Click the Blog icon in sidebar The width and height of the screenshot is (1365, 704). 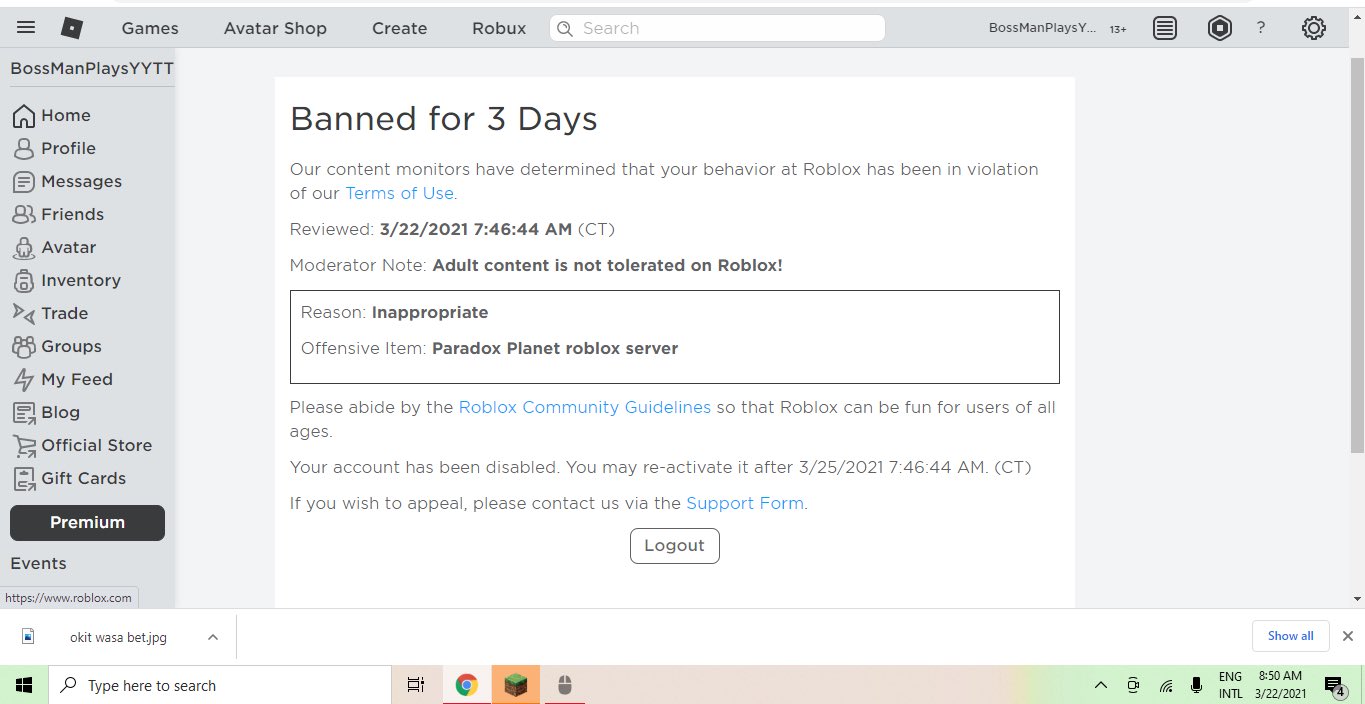point(24,413)
